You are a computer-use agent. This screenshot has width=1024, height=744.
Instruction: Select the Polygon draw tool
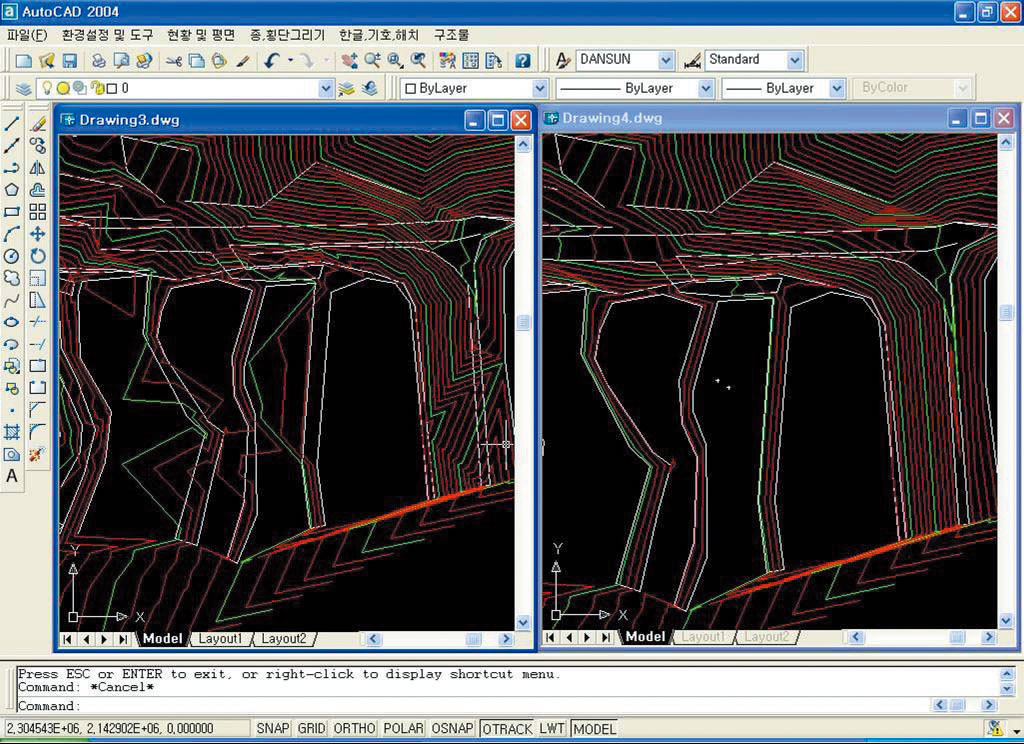coord(12,190)
